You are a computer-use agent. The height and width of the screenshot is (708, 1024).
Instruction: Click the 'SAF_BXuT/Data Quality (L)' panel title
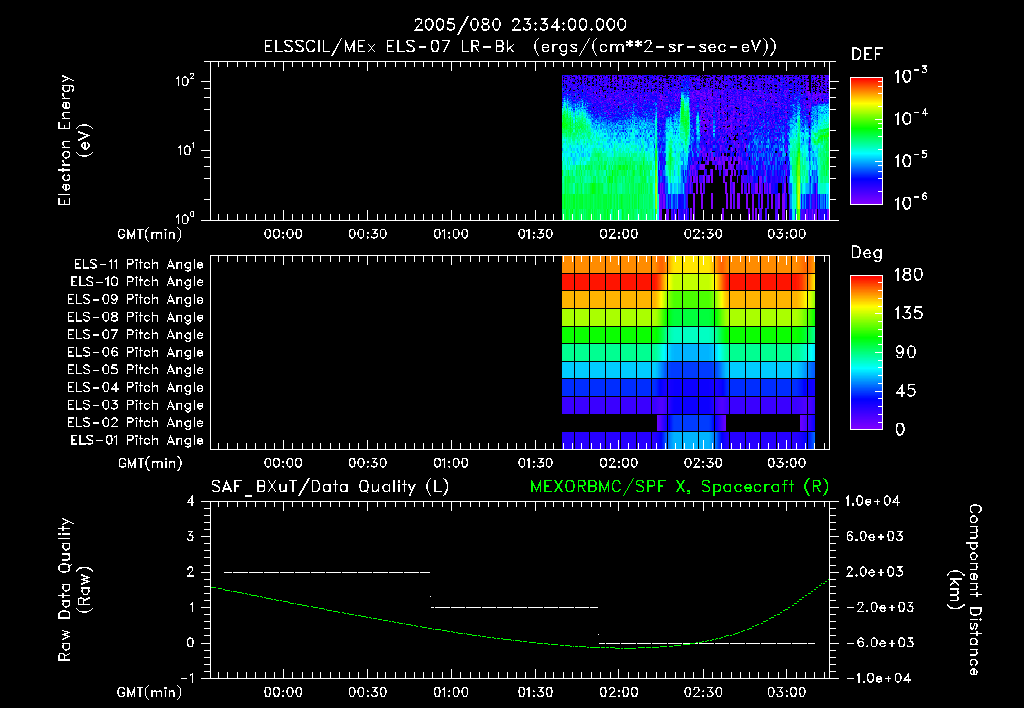pos(330,487)
